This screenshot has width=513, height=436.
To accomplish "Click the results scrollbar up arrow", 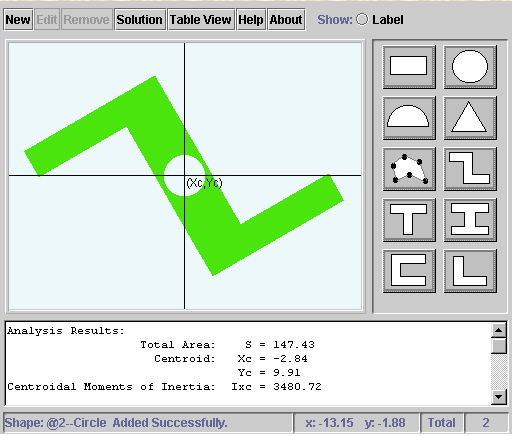I will [499, 330].
